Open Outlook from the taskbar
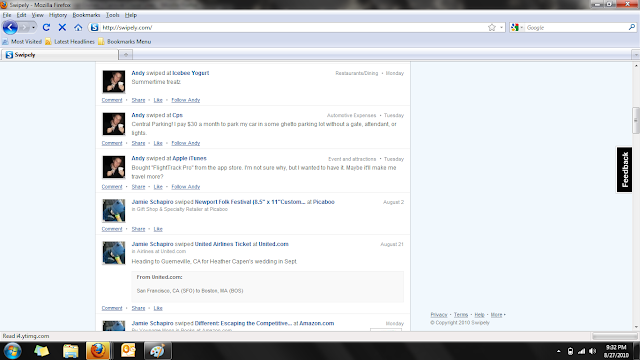Viewport: 640px width, 360px height. click(128, 351)
